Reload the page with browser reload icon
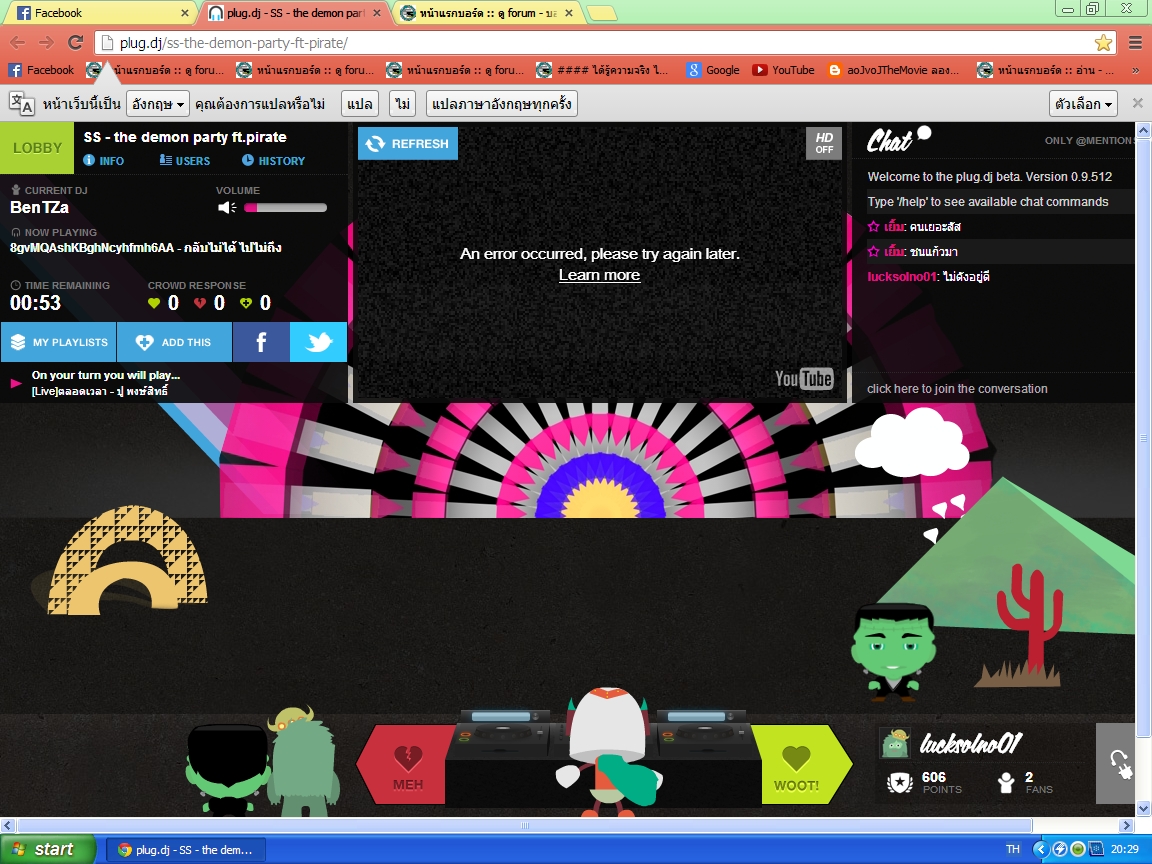The height and width of the screenshot is (864, 1152). [x=75, y=43]
